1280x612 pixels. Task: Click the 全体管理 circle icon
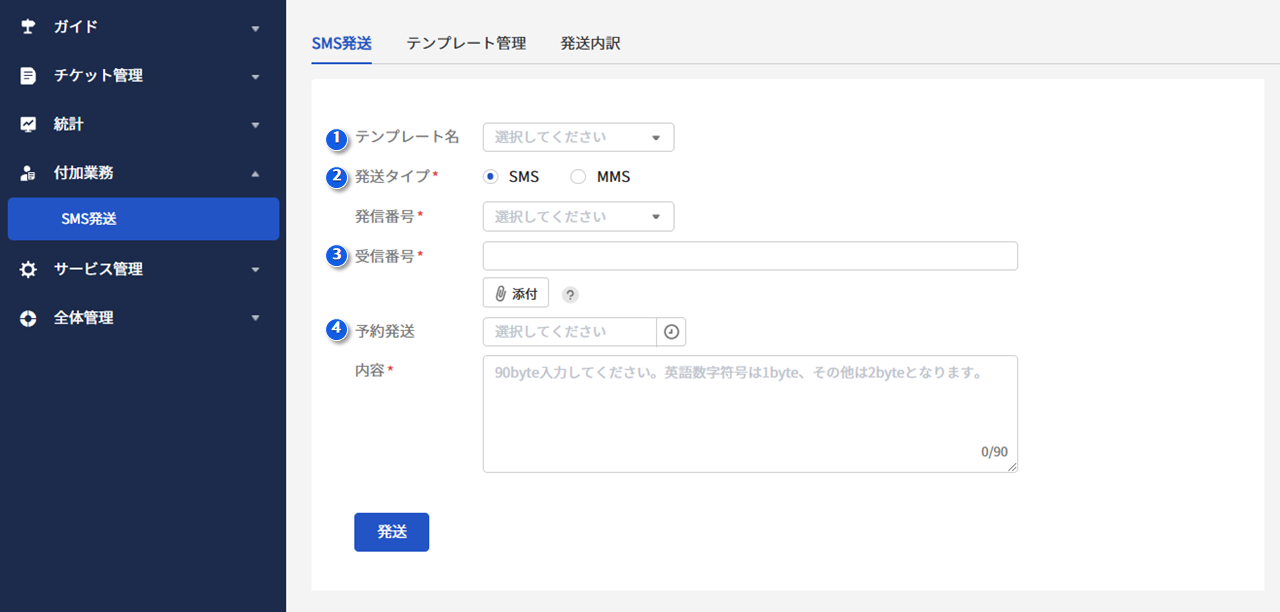point(28,318)
